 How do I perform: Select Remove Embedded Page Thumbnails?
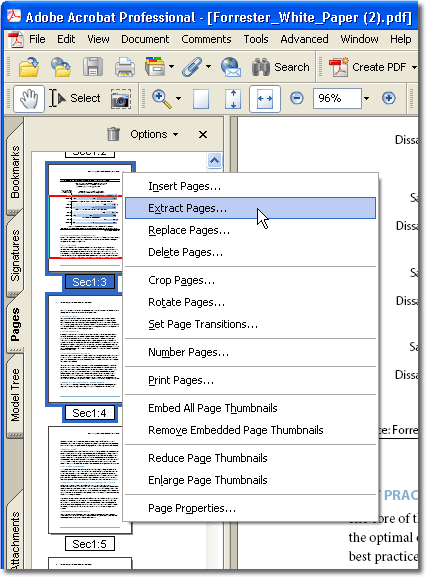click(250, 430)
